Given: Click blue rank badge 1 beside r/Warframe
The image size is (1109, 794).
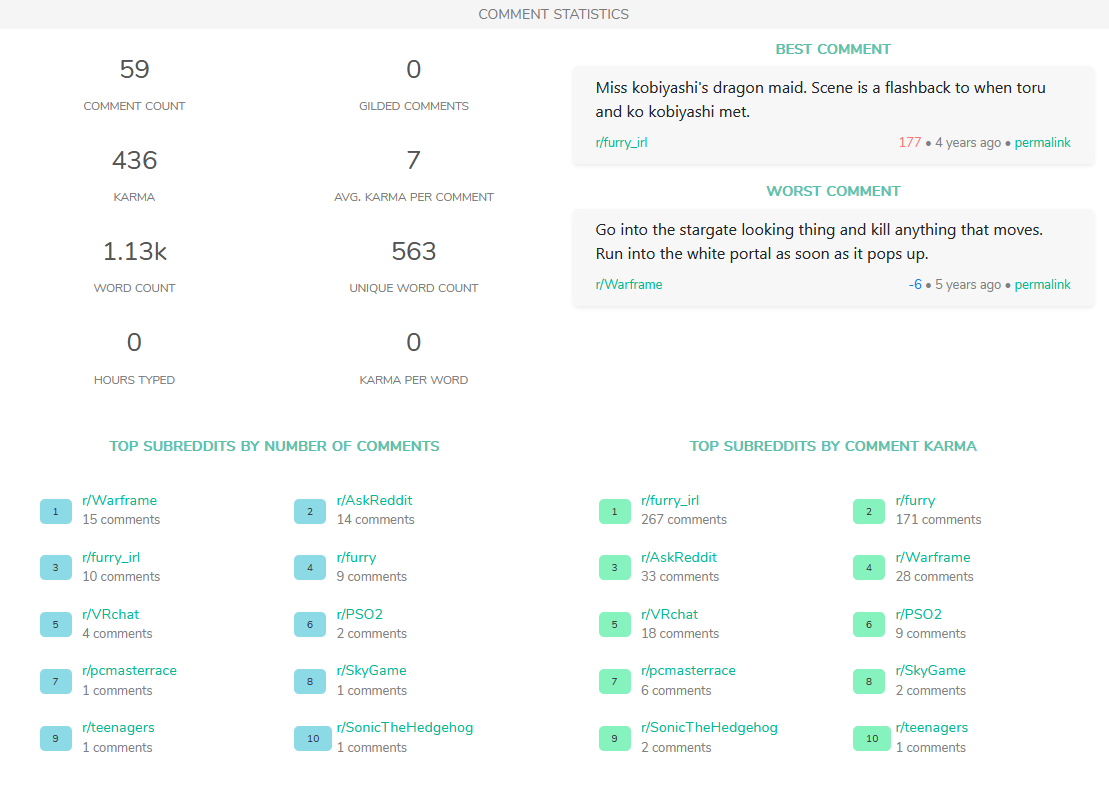Looking at the screenshot, I should pos(56,511).
